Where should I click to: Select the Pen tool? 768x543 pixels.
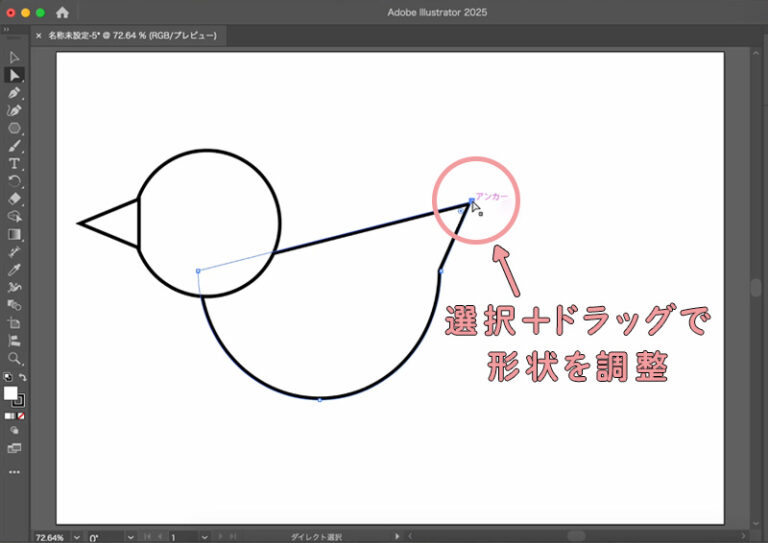[x=14, y=93]
